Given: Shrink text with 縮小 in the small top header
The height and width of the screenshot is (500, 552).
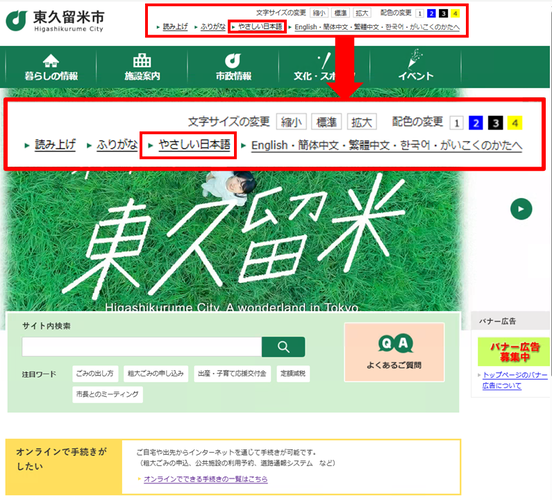Looking at the screenshot, I should 319,13.
